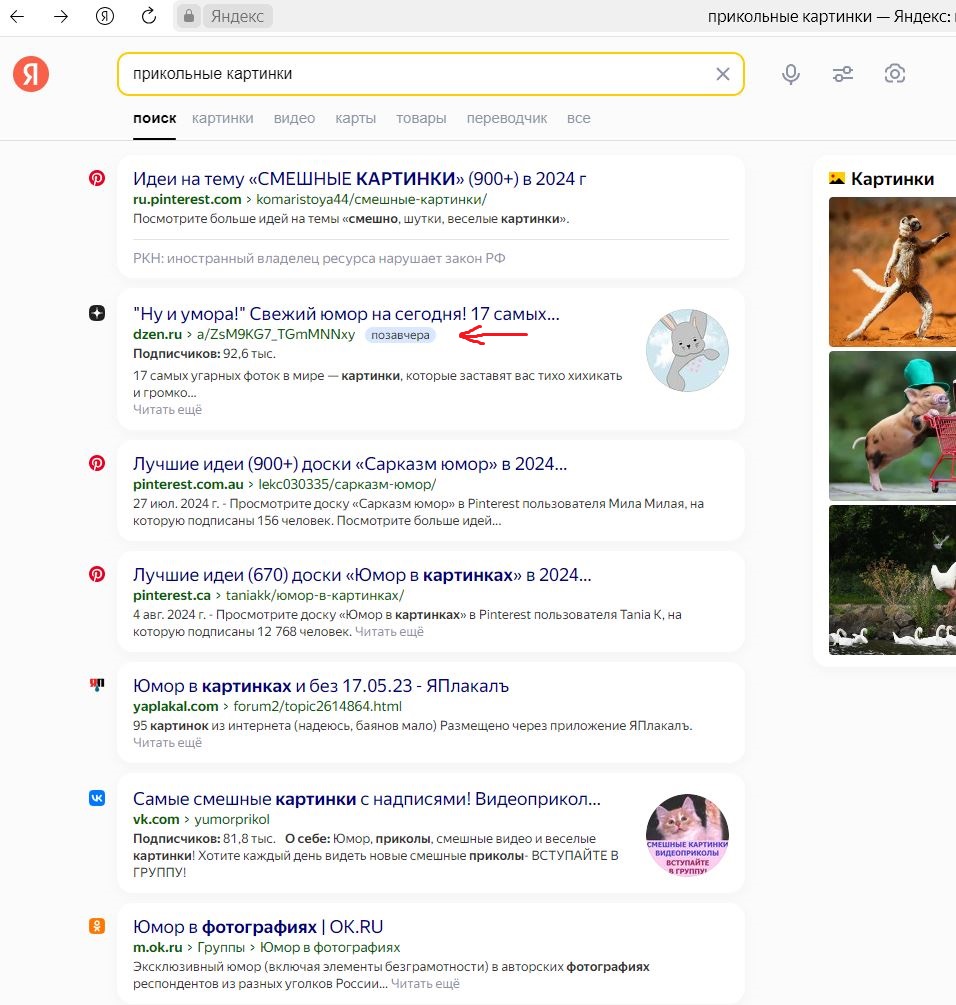Expand "Читать ещё" under dzen.ru result
Viewport: 956px width, 1005px height.
167,409
